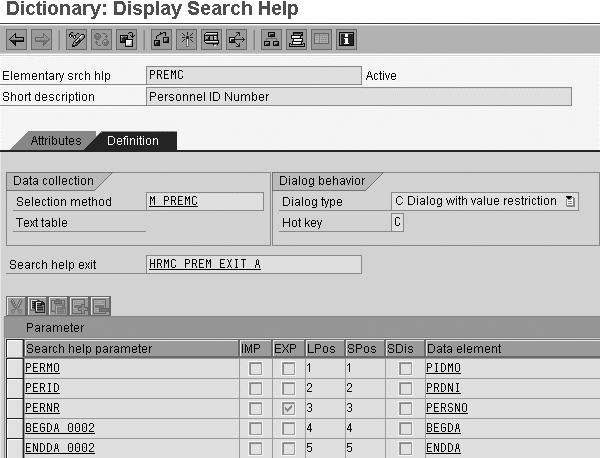Click the 'Data element' column header

coord(513,349)
